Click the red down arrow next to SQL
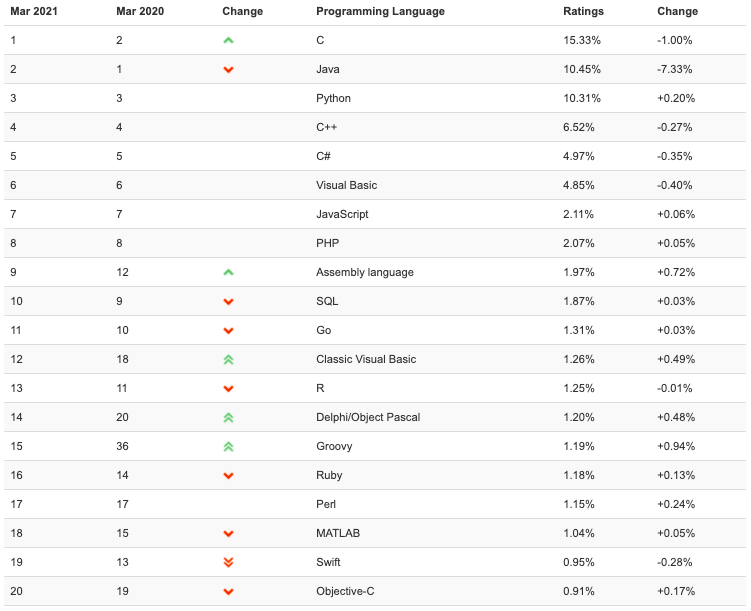Image resolution: width=751 pixels, height=611 pixels. 228,302
